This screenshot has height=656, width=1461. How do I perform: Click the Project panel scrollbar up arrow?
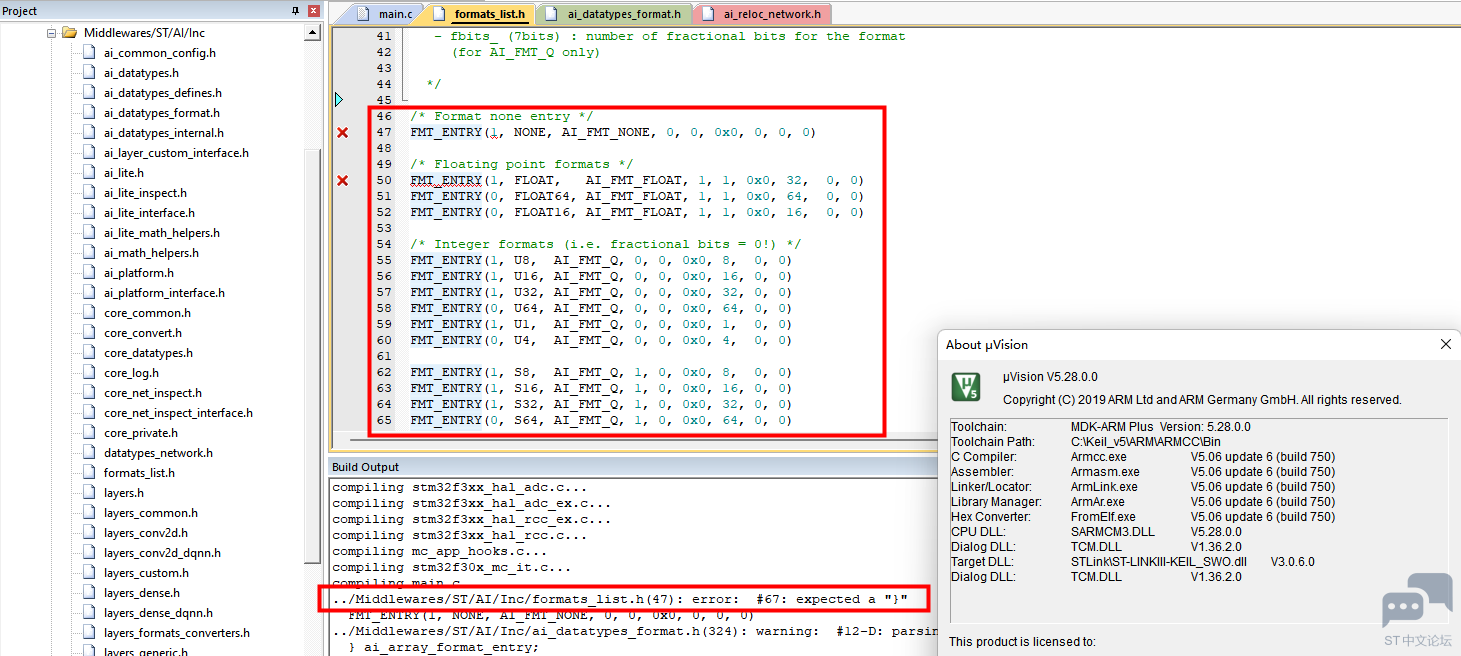point(313,33)
